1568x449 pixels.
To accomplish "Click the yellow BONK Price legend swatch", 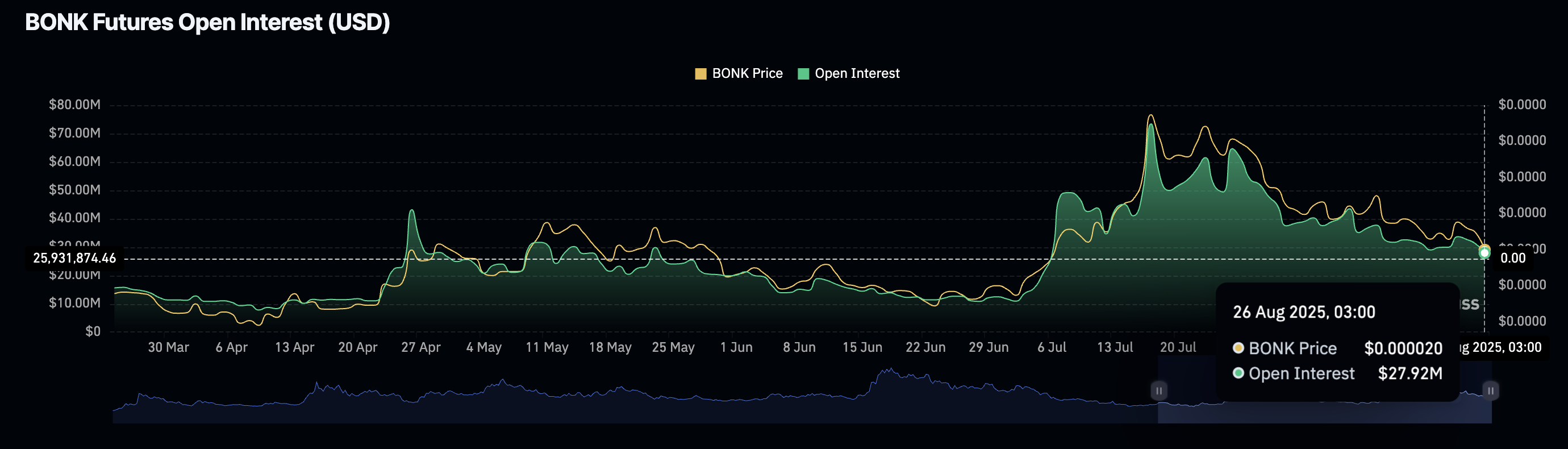I will point(700,74).
